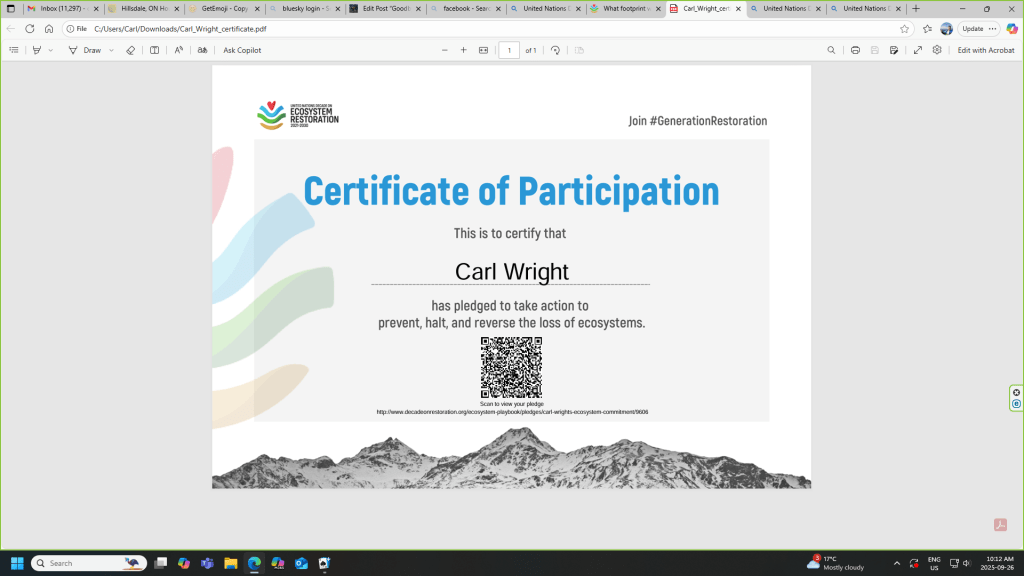Toggle full screen mode for PDF

(x=918, y=50)
